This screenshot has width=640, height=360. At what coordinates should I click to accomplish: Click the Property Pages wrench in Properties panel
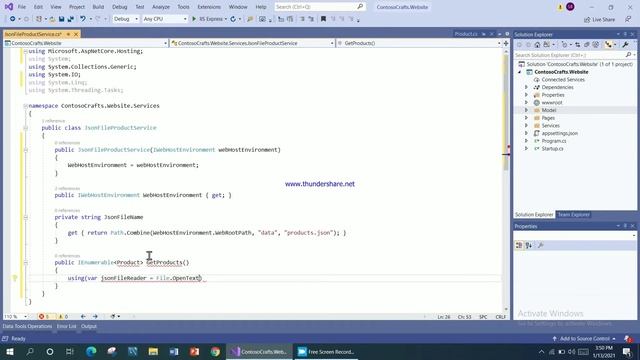pyautogui.click(x=540, y=245)
